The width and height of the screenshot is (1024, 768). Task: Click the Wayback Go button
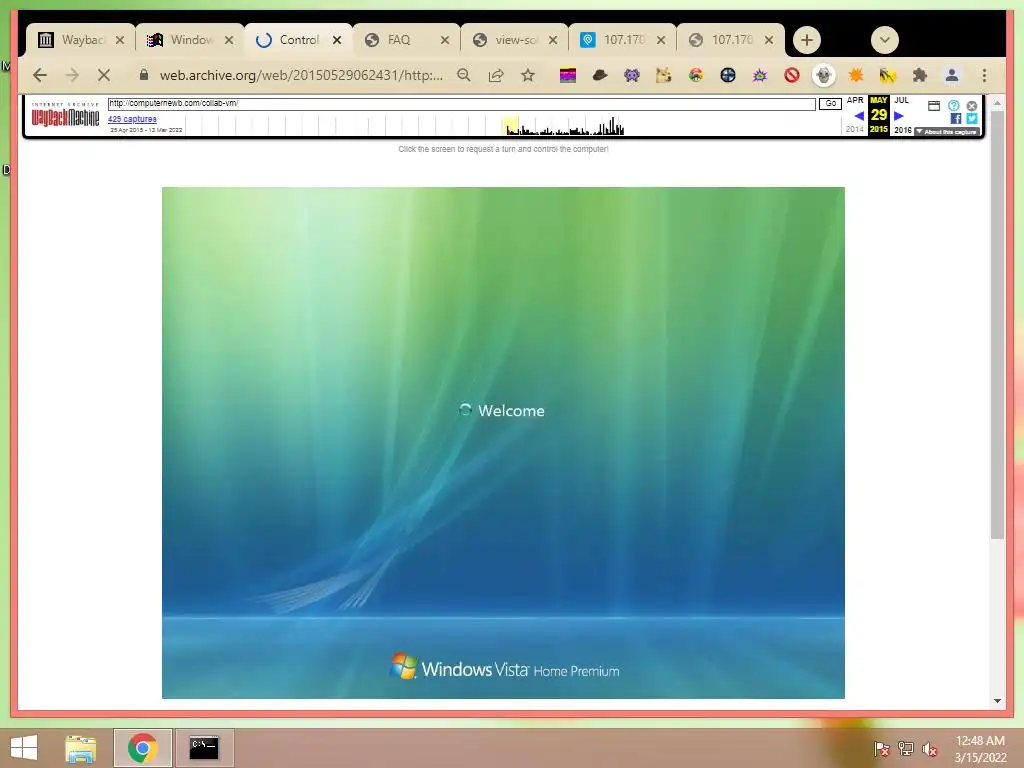830,103
